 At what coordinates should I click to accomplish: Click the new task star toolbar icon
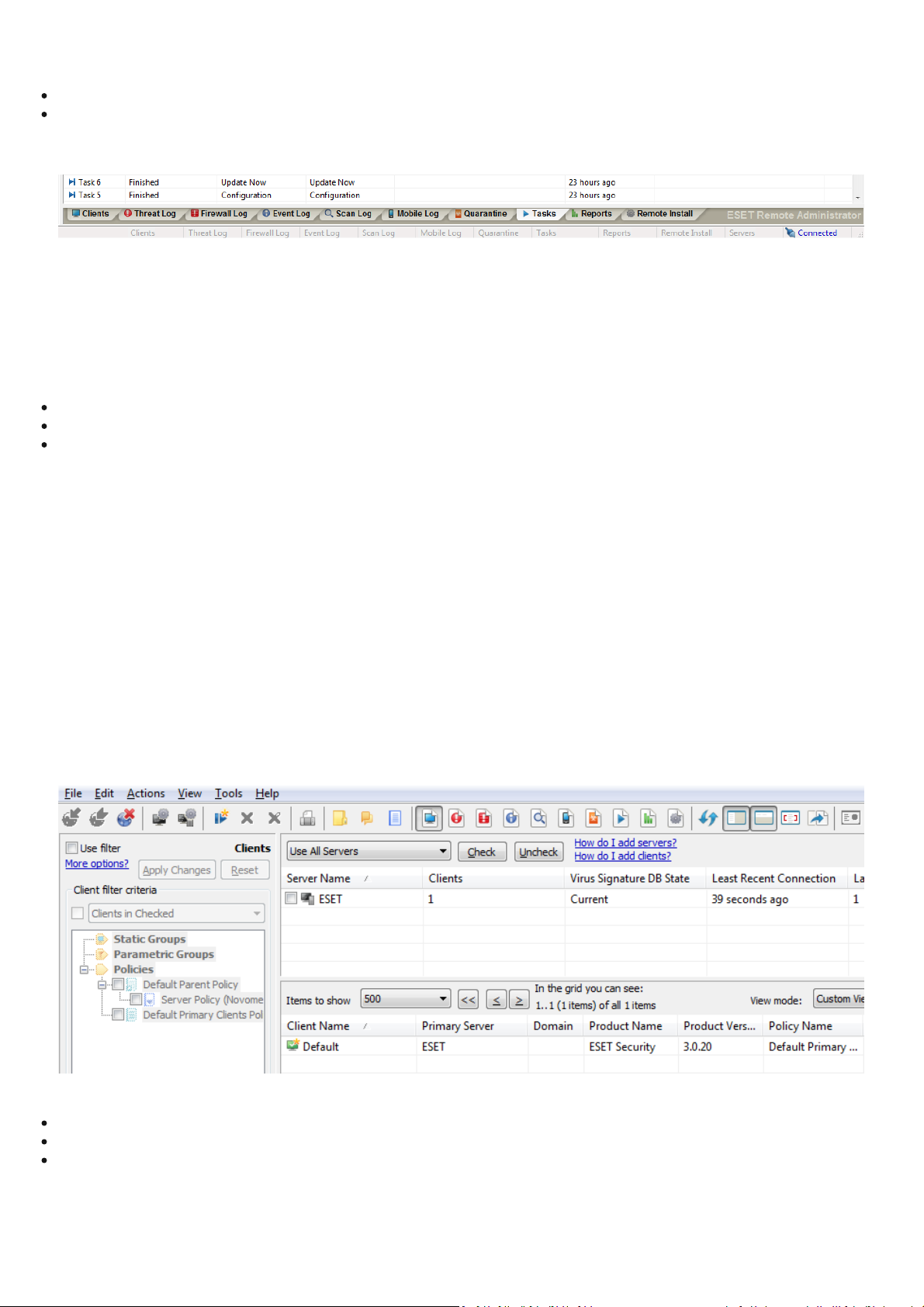tap(221, 818)
